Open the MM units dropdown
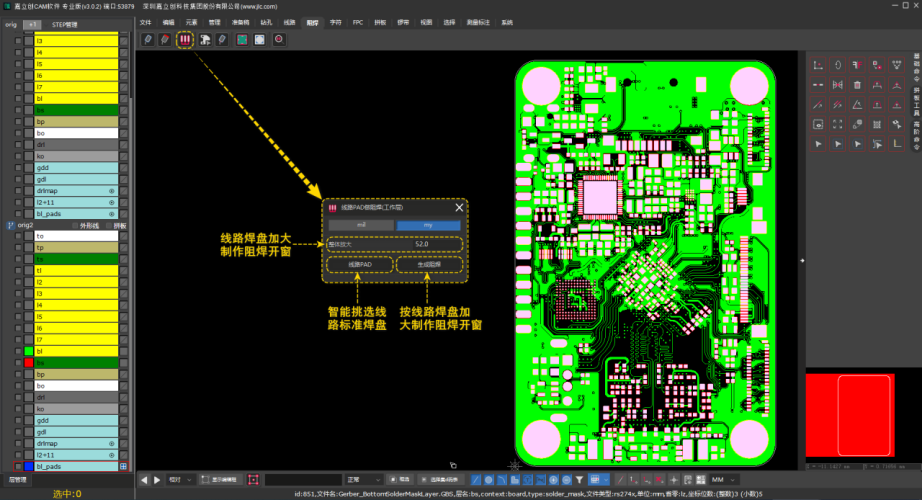 [724, 480]
